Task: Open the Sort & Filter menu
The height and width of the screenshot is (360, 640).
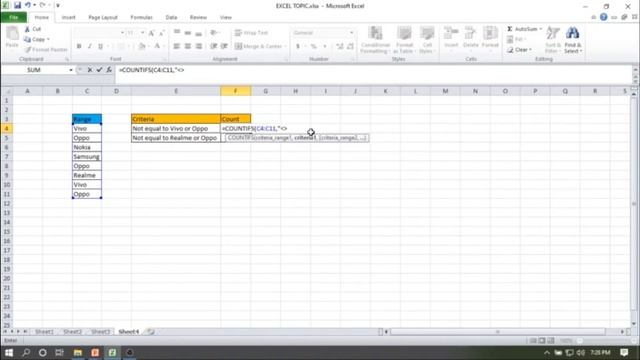Action: pyautogui.click(x=553, y=39)
